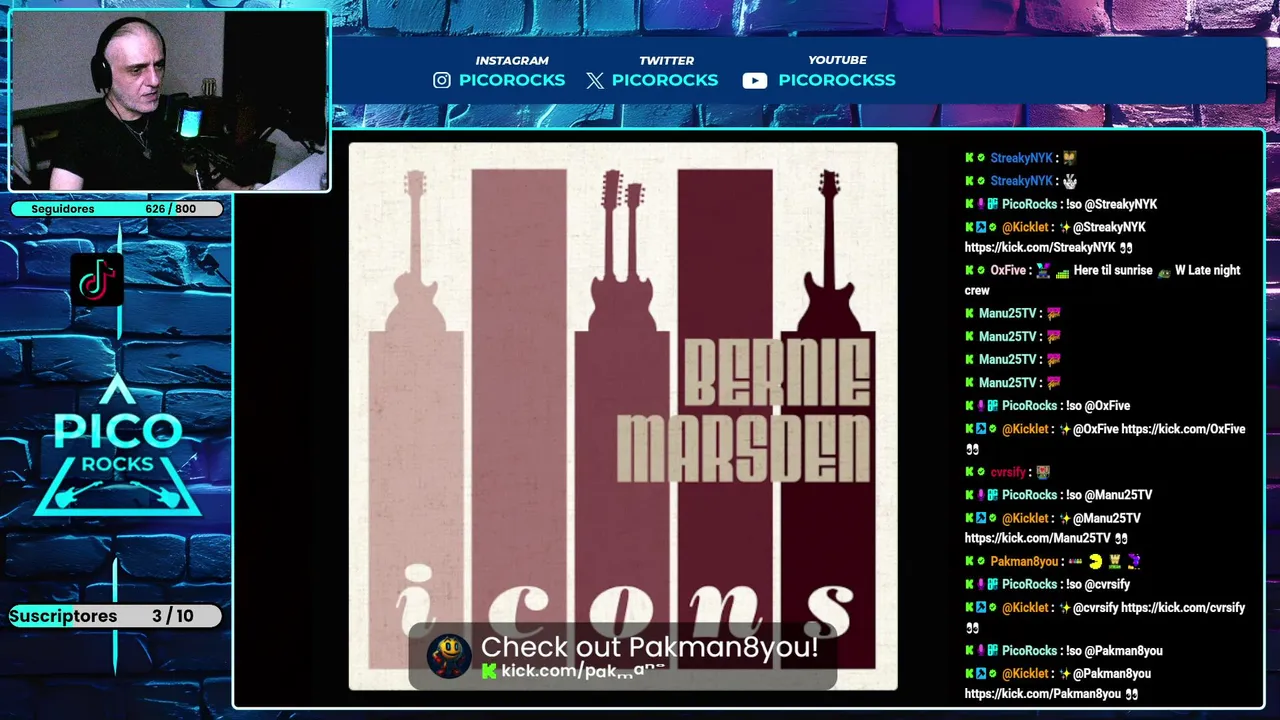The width and height of the screenshot is (1280, 720).
Task: Click the OxFive username in chat
Action: (1008, 270)
